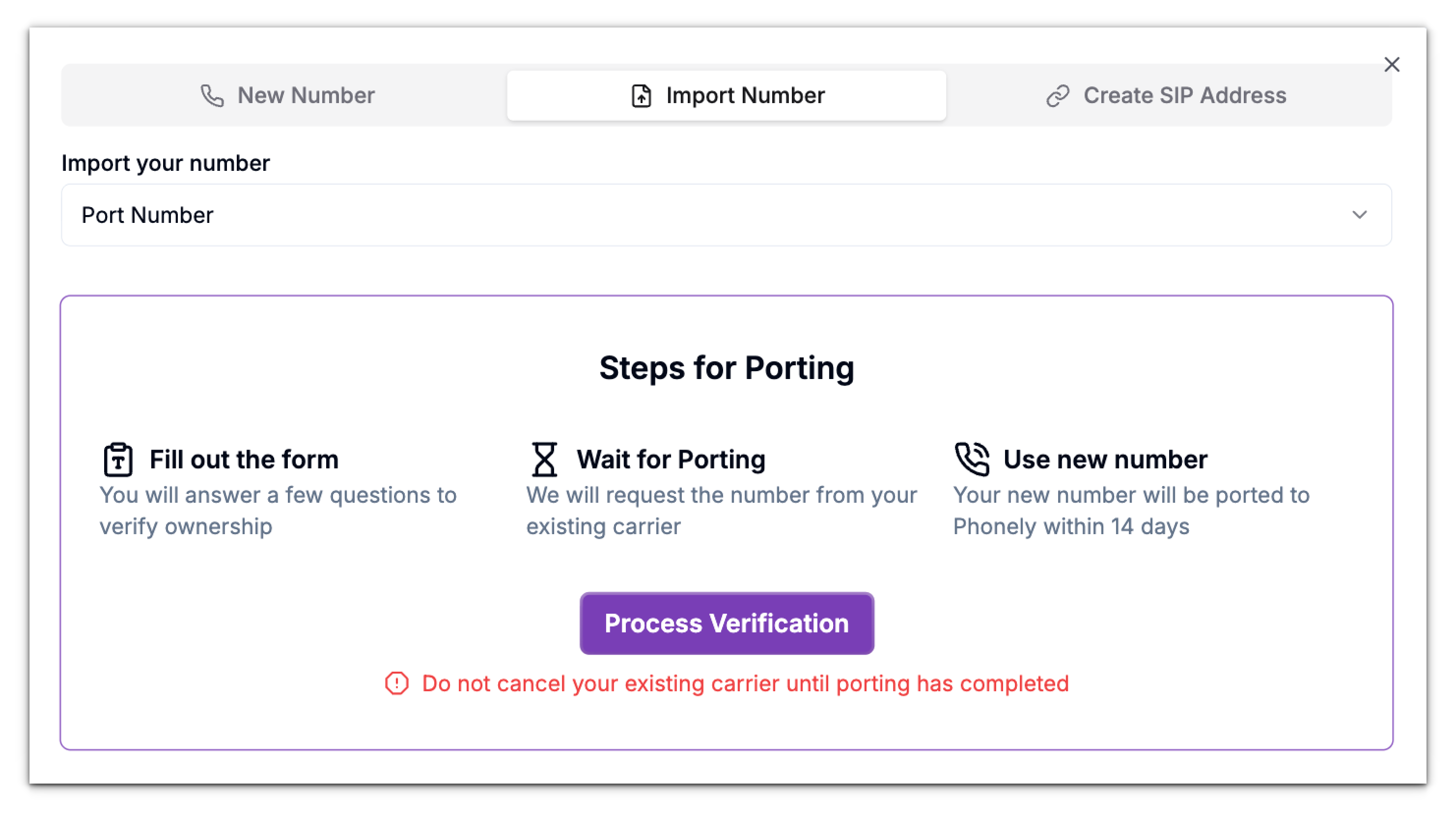The height and width of the screenshot is (815, 1456).
Task: Click the phone icon beside New Number
Action: (213, 95)
